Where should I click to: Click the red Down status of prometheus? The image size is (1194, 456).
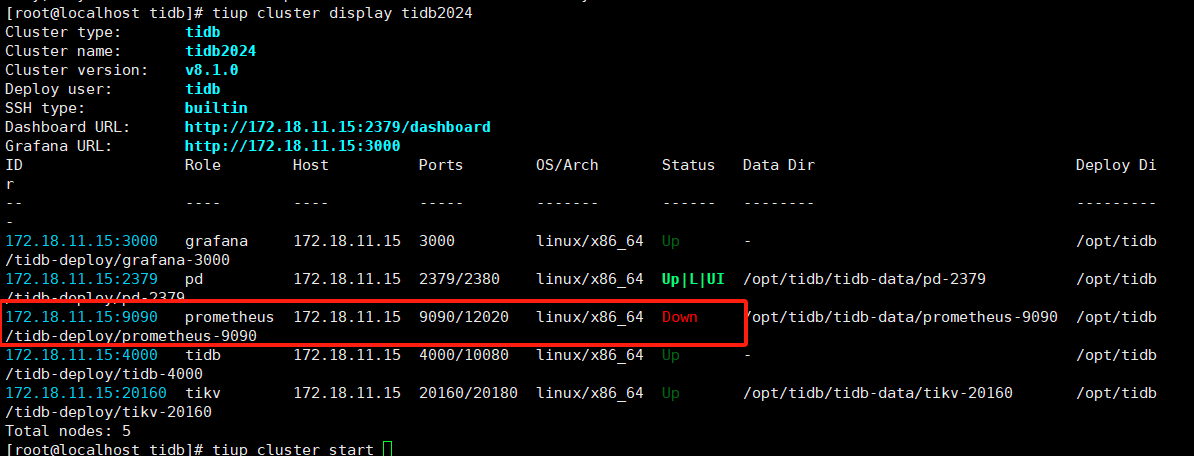click(680, 317)
